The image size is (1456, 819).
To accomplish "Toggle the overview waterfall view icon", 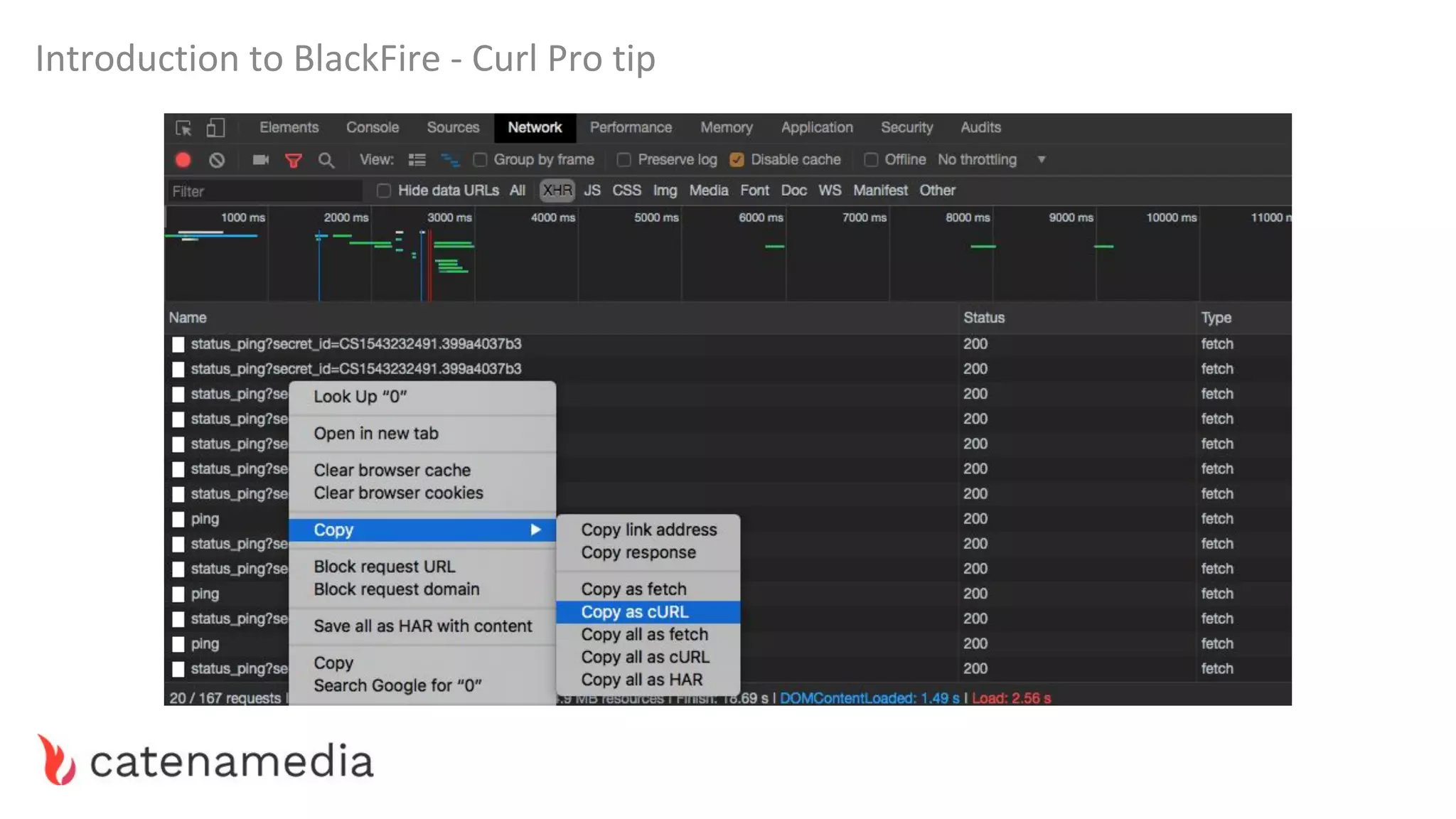I will [449, 160].
